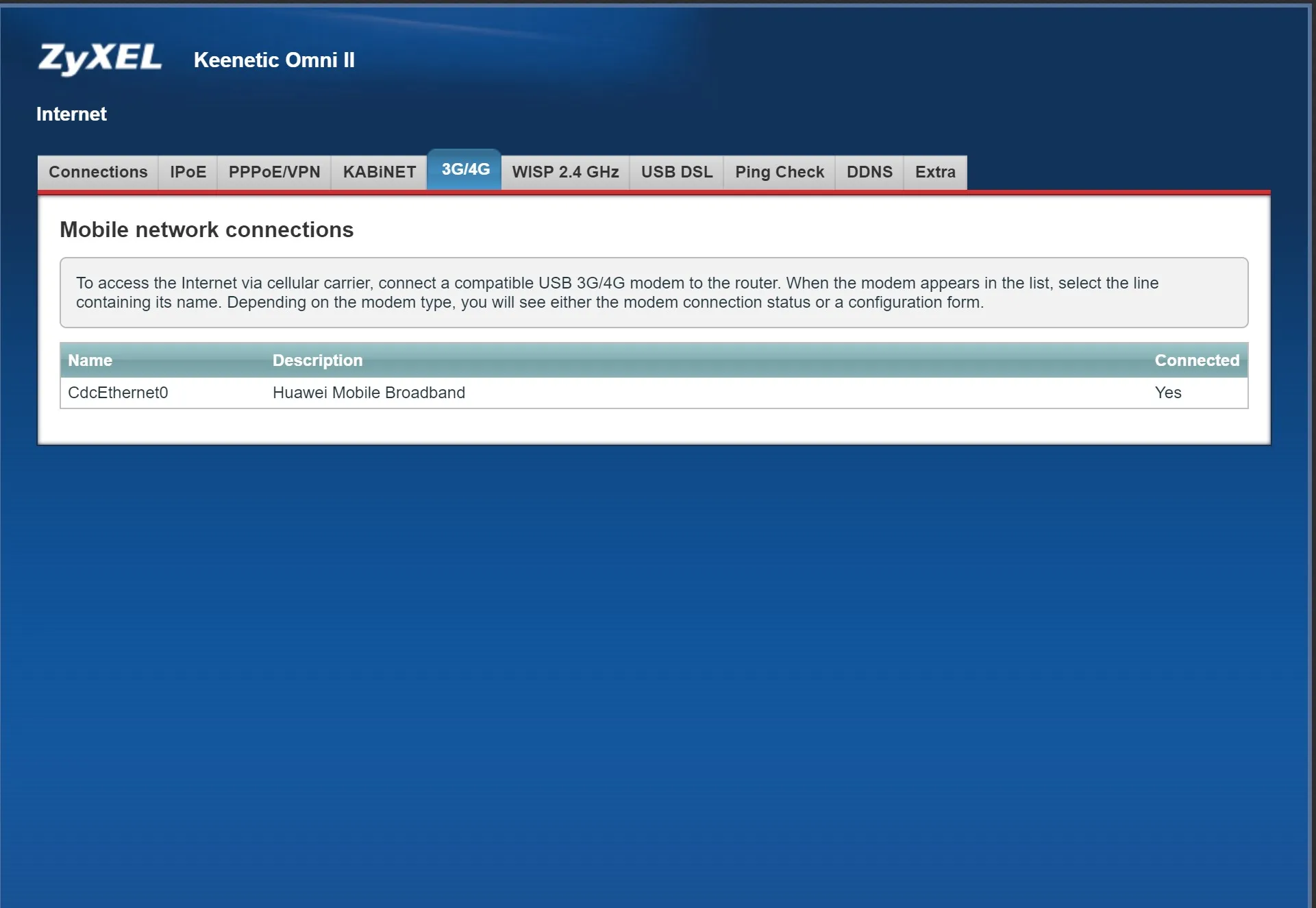Select the CdcEthernet0 modem entry
The image size is (1316, 908).
118,393
